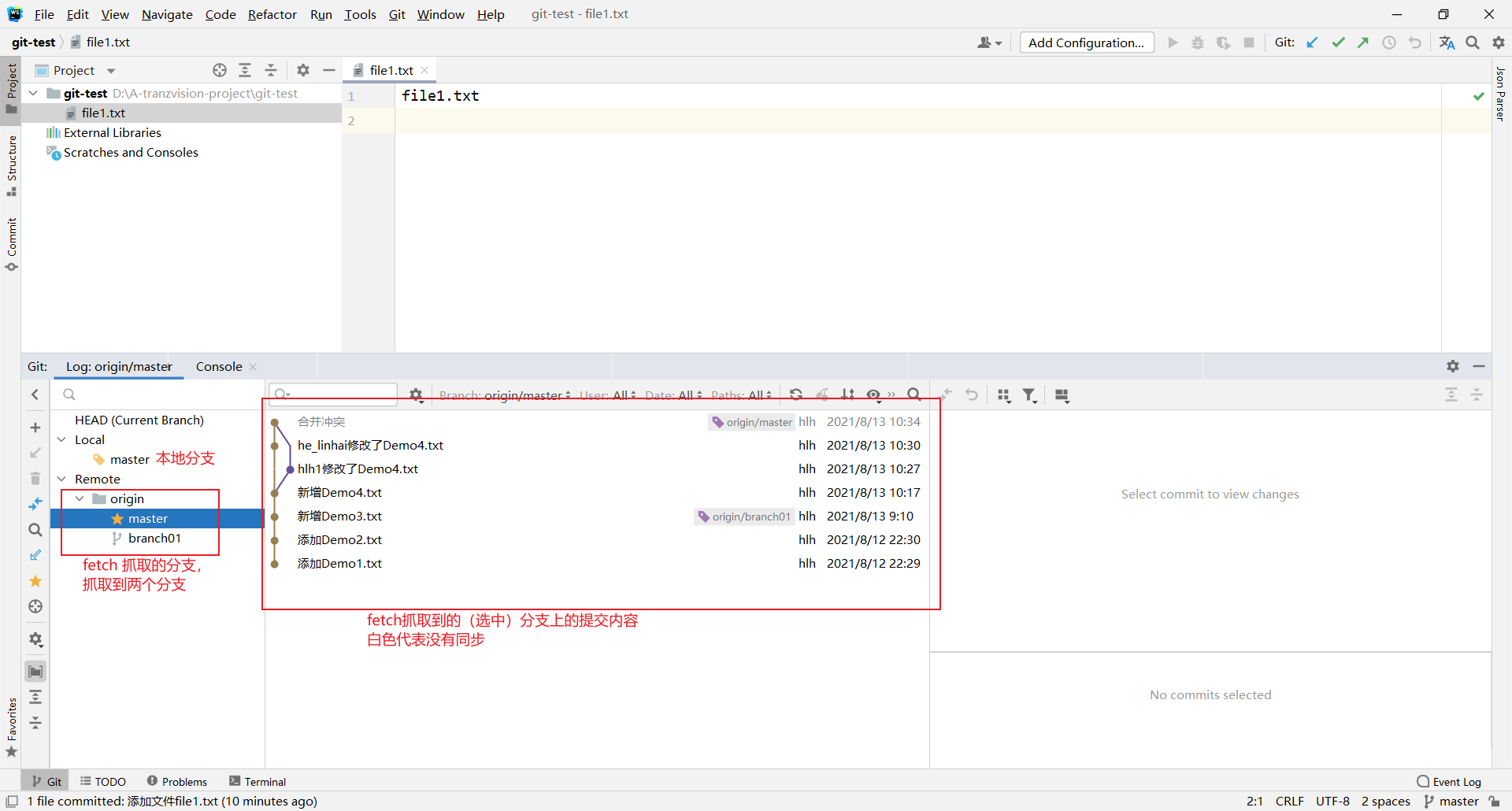
Task: Click the Push arrow icon in the toolbar
Action: coord(1363,43)
